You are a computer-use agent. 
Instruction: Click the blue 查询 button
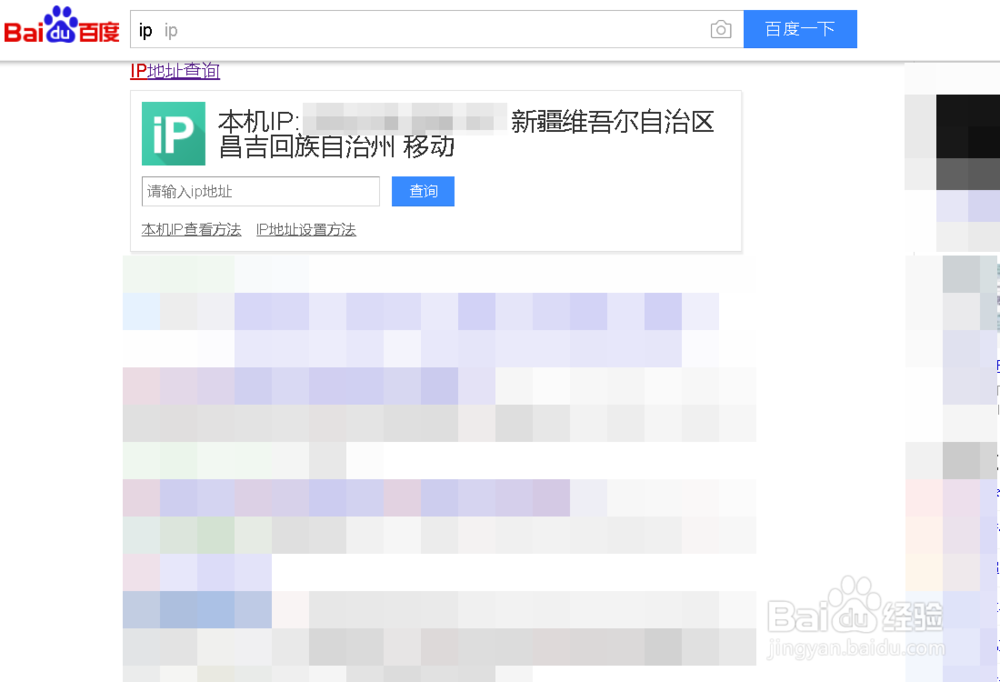point(423,191)
